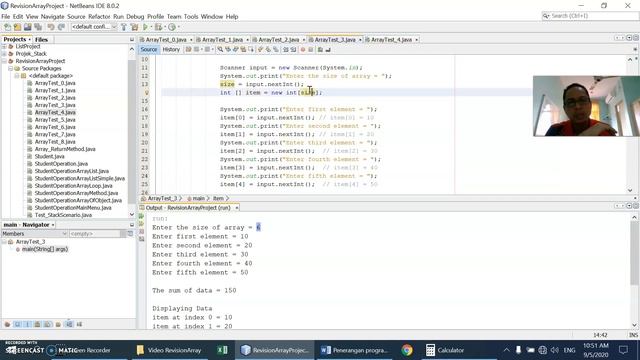Image resolution: width=640 pixels, height=360 pixels.
Task: Click the Save All toolbar icon
Action: pyautogui.click(x=38, y=27)
